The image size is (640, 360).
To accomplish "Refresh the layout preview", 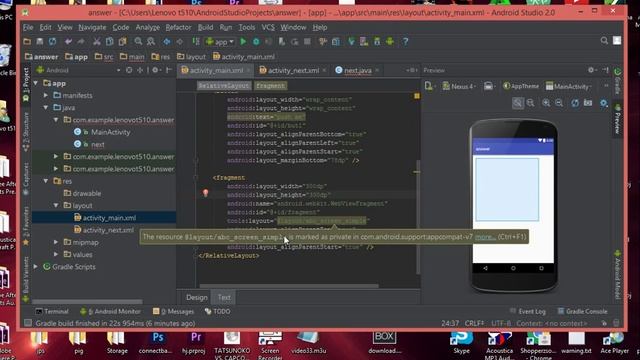I will [x=575, y=103].
